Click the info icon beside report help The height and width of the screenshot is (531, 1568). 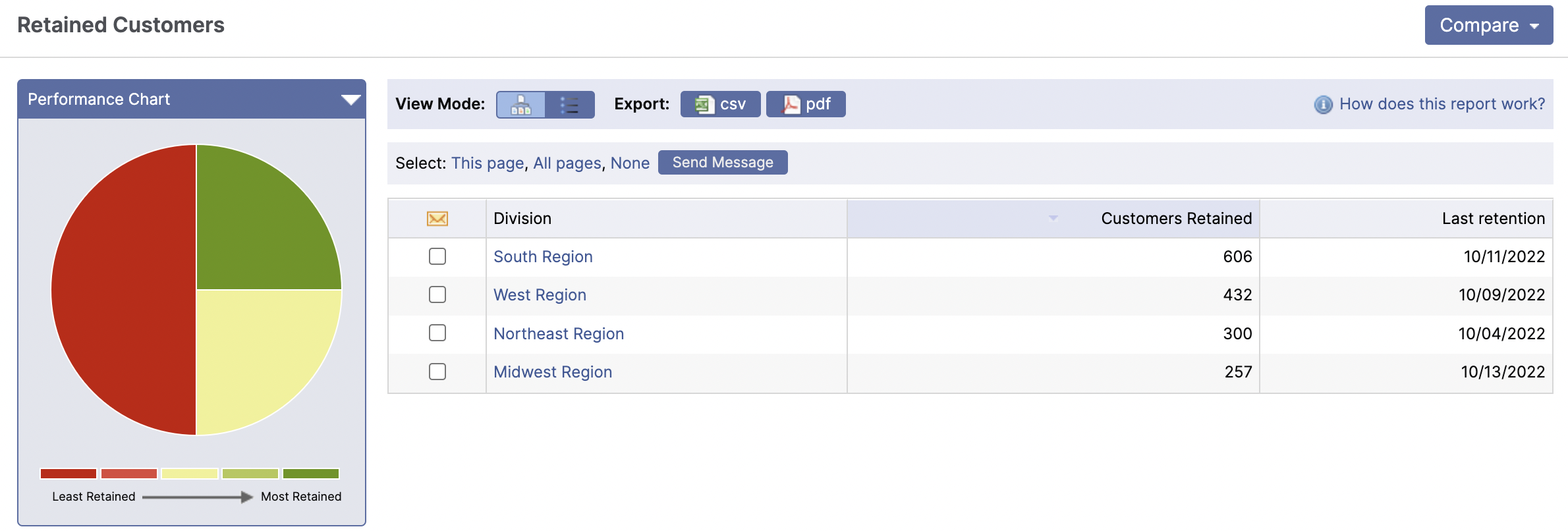coord(1323,105)
